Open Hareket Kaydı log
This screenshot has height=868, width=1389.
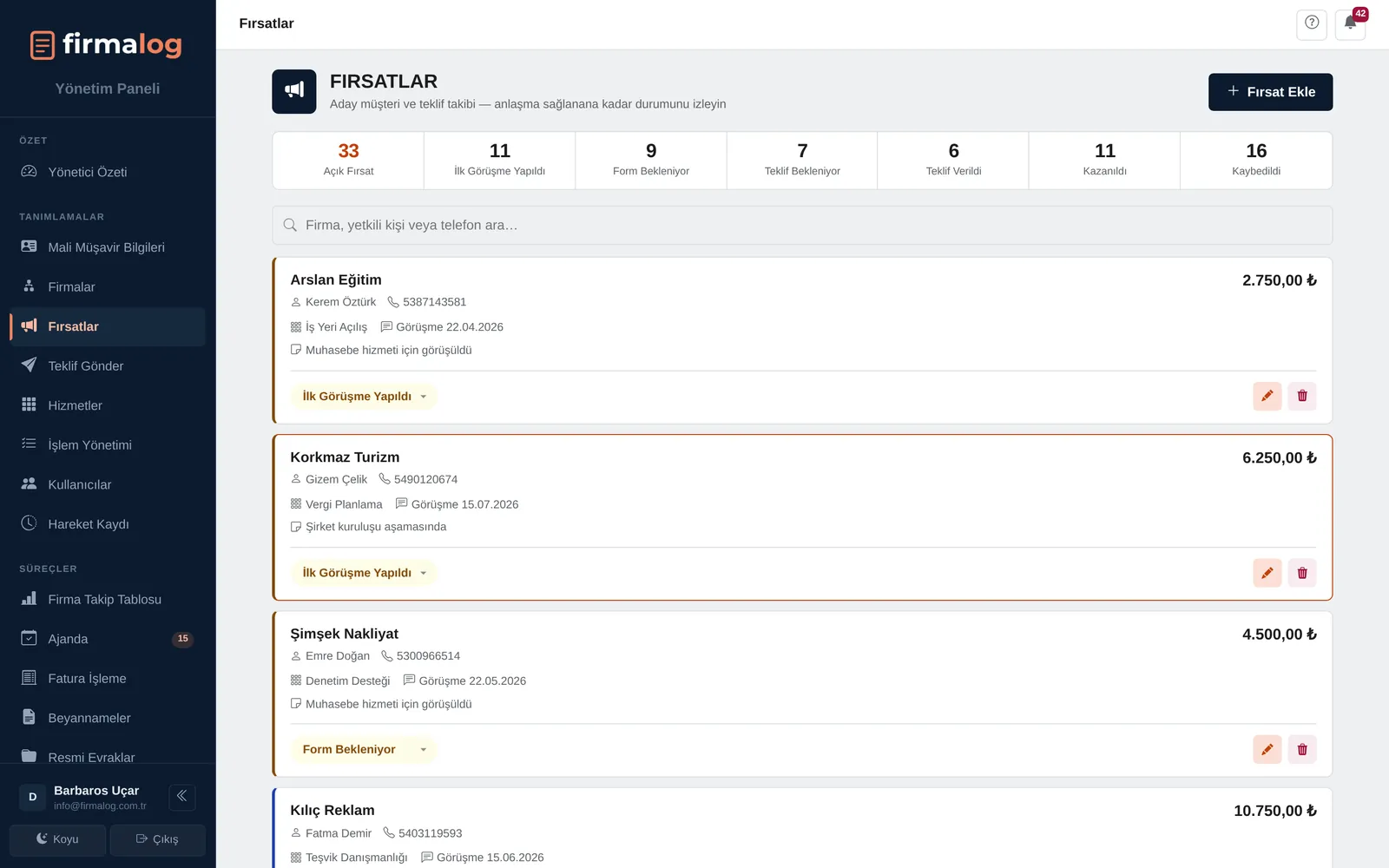108,523
